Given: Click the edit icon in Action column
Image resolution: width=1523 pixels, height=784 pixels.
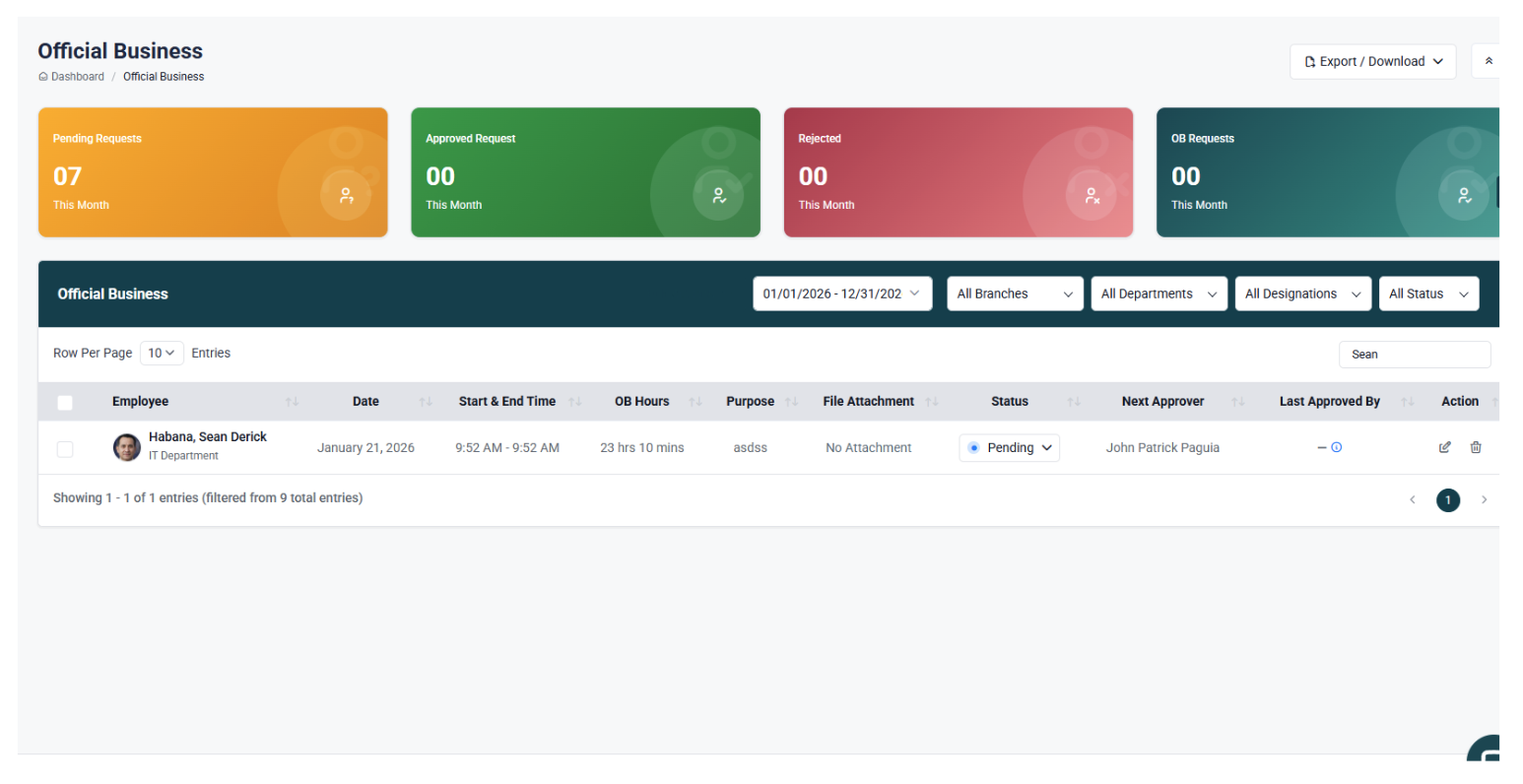Looking at the screenshot, I should (1444, 447).
